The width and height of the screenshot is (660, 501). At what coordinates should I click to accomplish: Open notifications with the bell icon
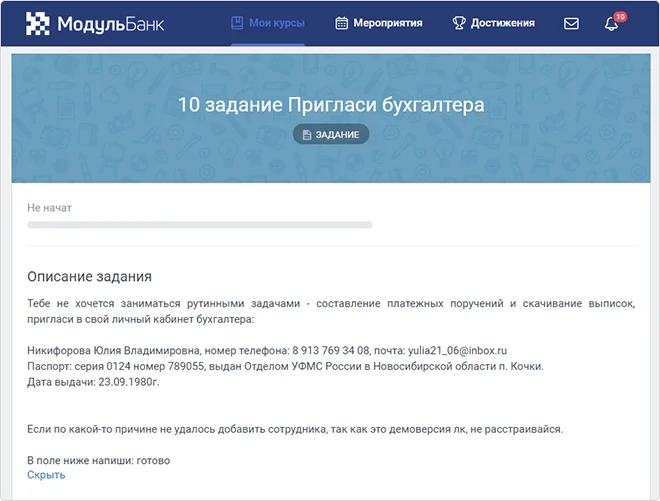(x=611, y=24)
